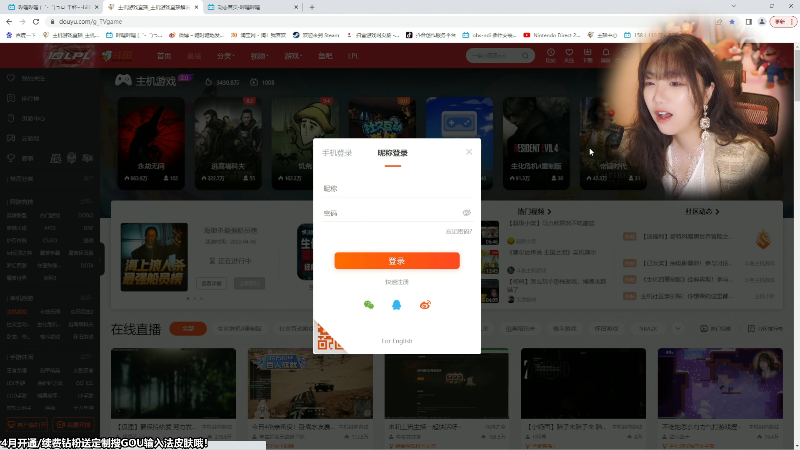Image resolution: width=800 pixels, height=450 pixels.
Task: Open the browser side panel icon
Action: [x=748, y=21]
